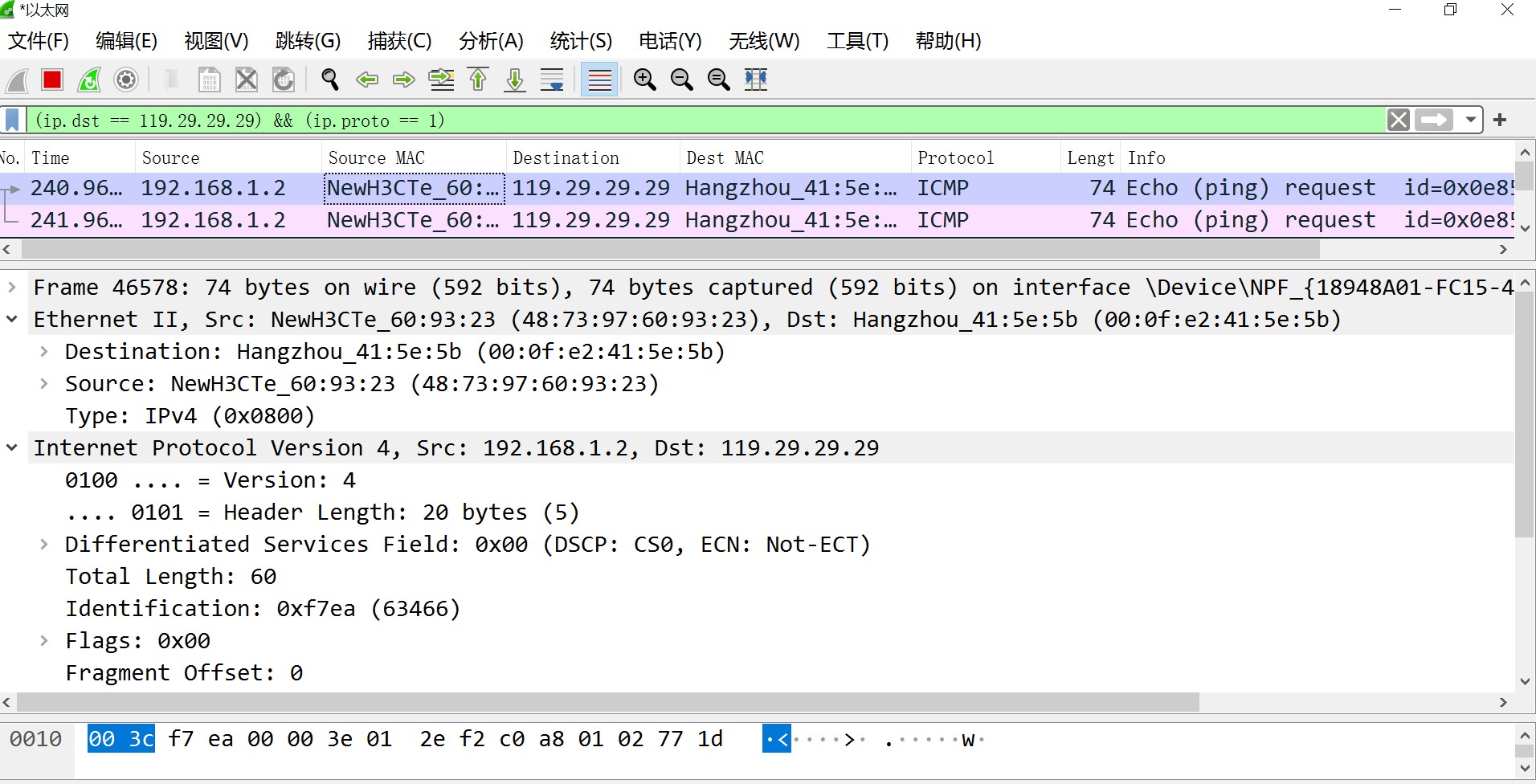Go back to the previous packet arrow
Image resolution: width=1536 pixels, height=784 pixels.
coord(367,80)
